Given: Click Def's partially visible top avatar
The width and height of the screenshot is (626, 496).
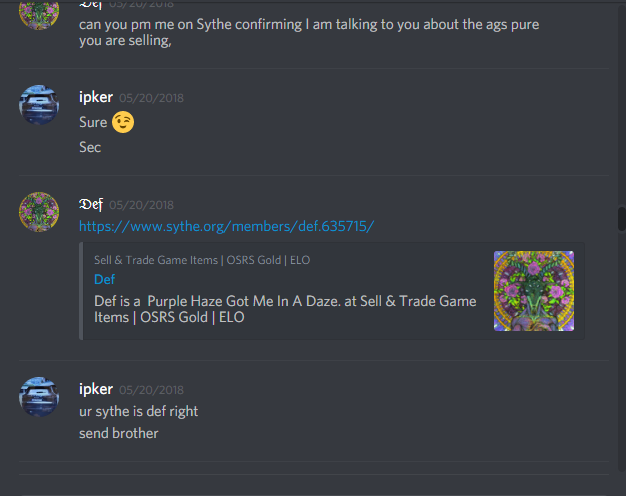Looking at the screenshot, I should tap(39, 14).
